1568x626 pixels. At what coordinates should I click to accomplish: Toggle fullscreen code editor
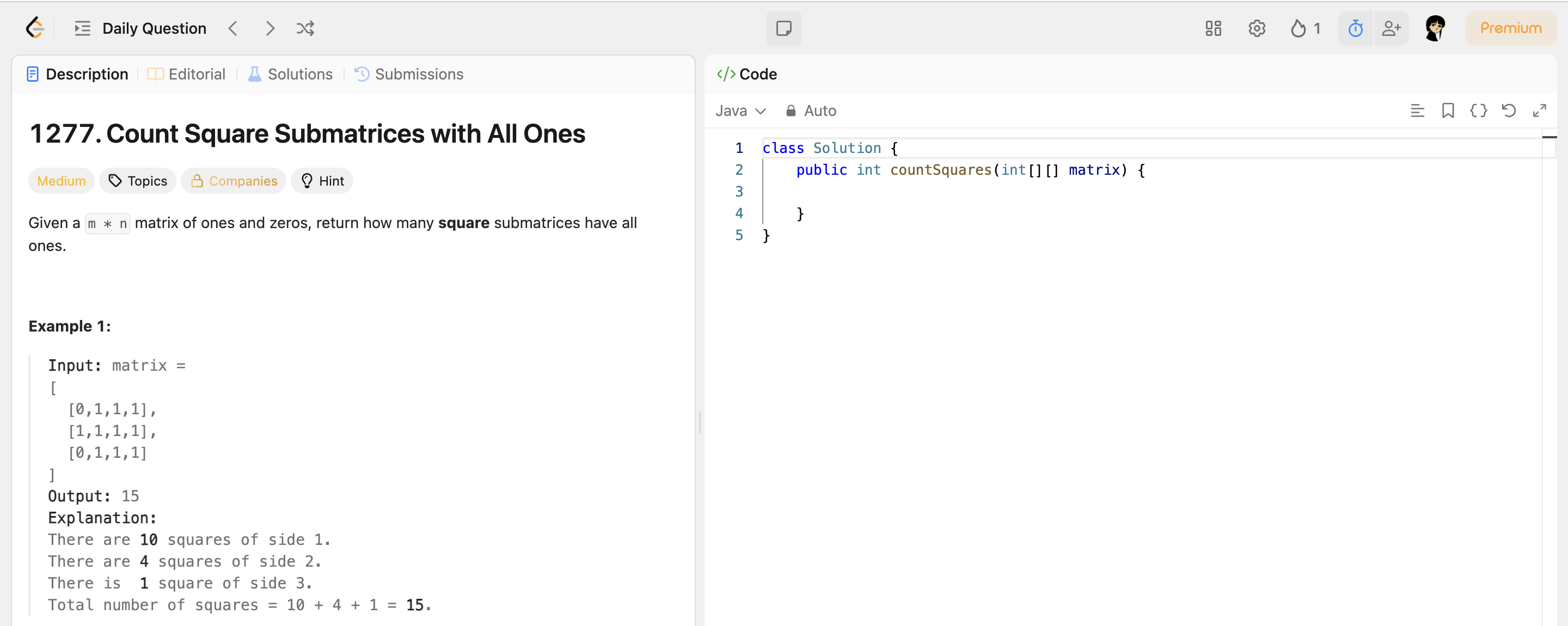[1539, 111]
